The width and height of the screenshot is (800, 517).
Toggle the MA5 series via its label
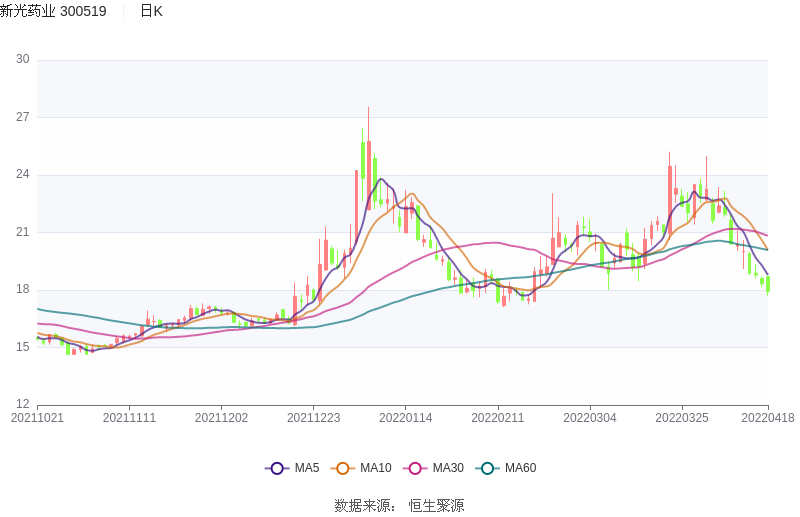[x=307, y=468]
